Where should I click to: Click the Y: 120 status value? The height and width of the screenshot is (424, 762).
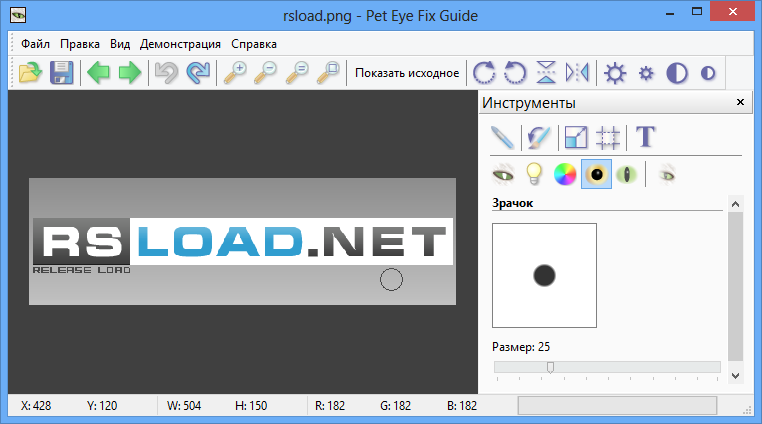coord(102,406)
